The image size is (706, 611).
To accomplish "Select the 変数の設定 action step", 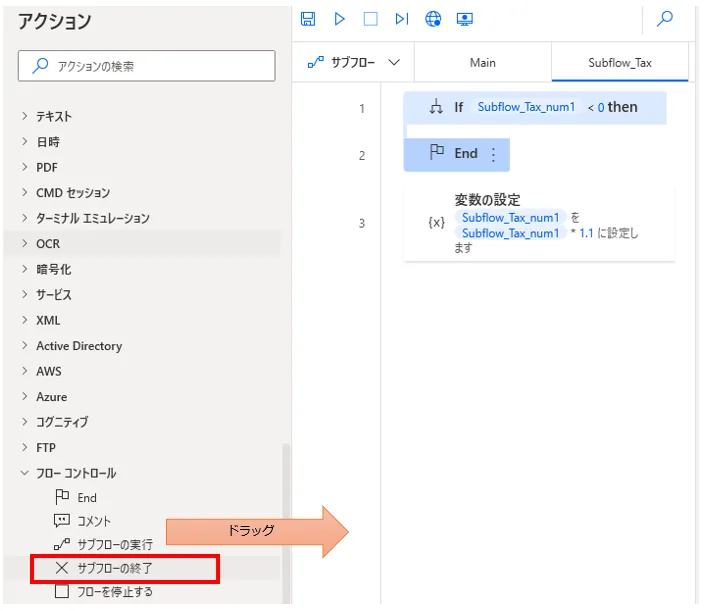I will point(538,223).
